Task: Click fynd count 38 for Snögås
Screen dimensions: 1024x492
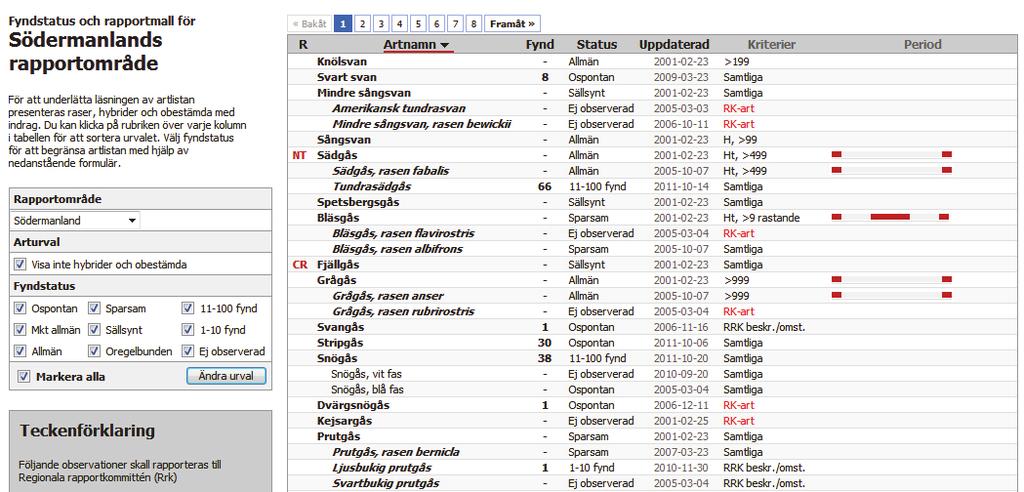Action: tap(545, 359)
